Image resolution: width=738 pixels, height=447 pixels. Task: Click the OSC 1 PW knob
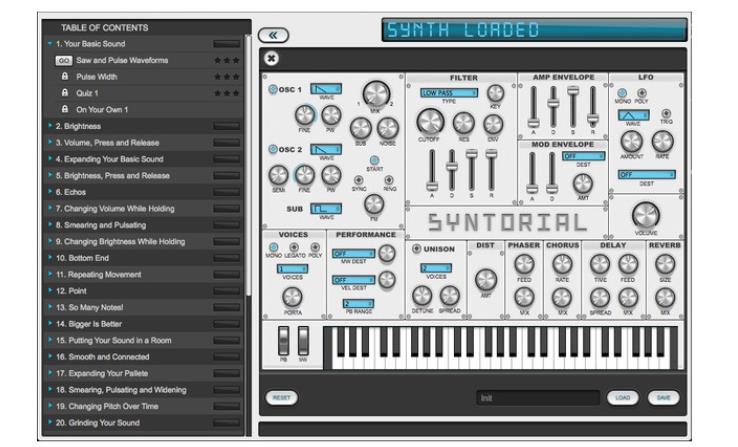pos(331,115)
